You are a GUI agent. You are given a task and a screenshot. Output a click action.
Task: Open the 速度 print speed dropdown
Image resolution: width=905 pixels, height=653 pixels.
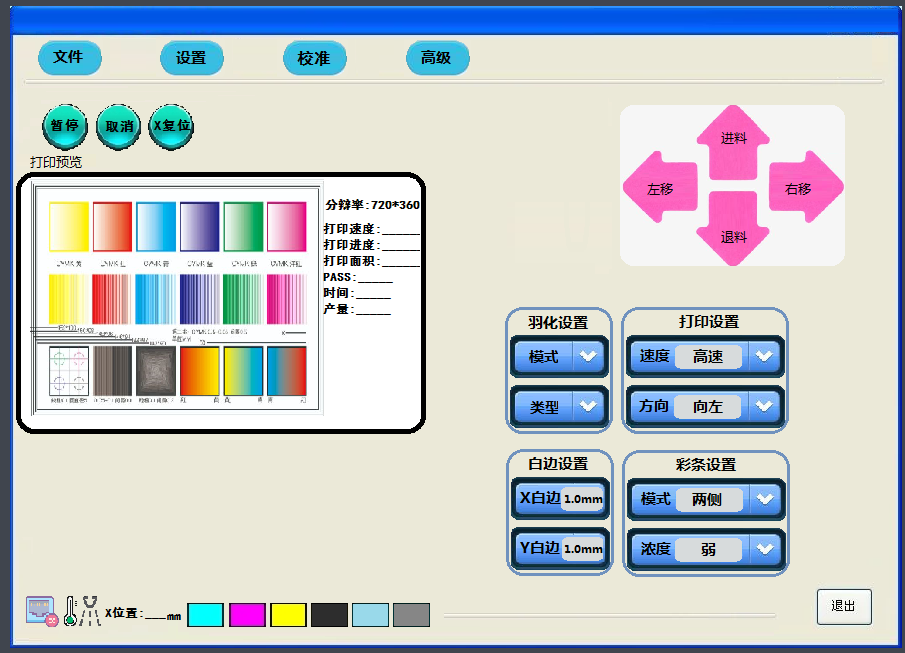click(764, 356)
